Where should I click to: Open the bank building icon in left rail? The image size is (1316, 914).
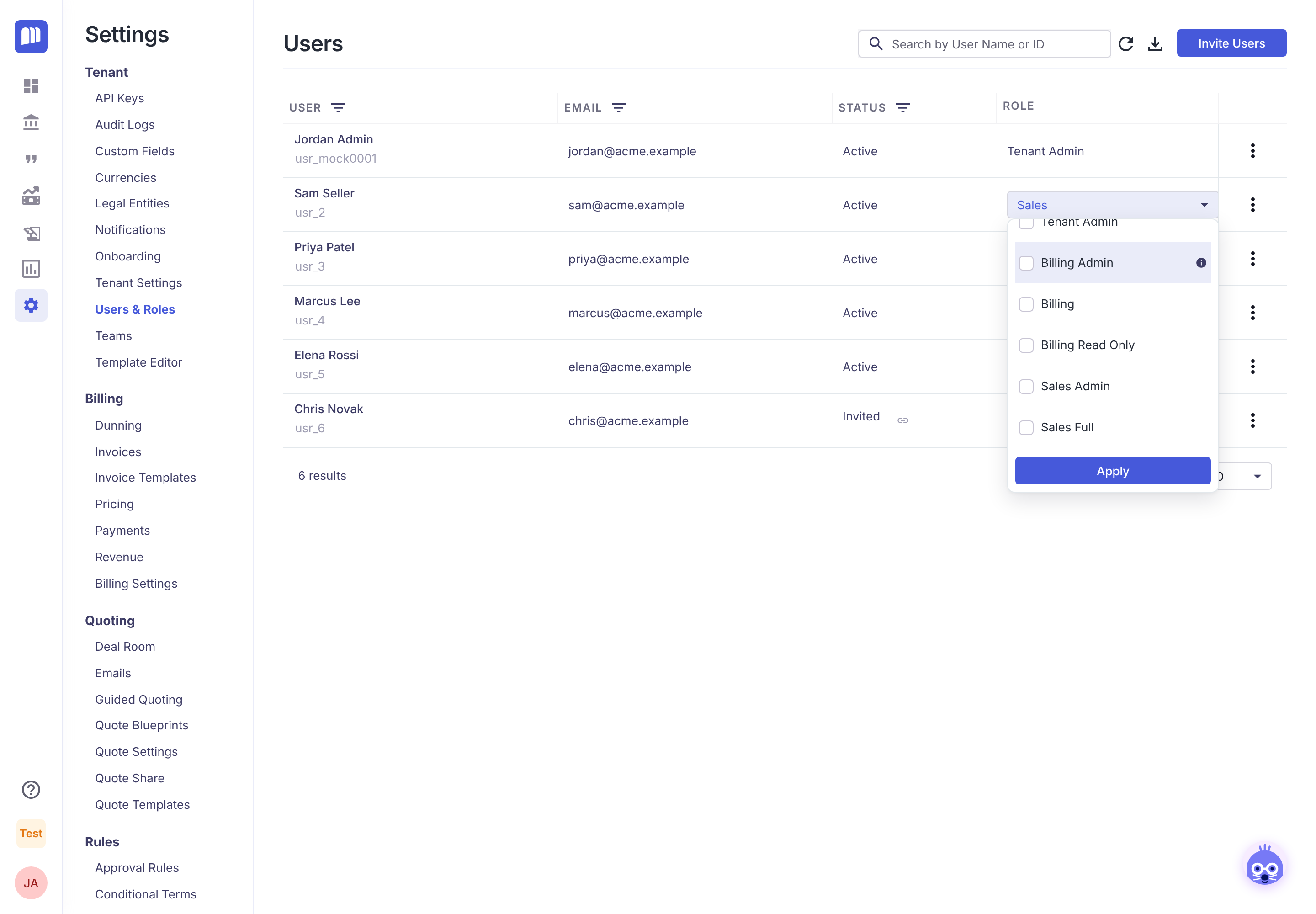click(31, 122)
